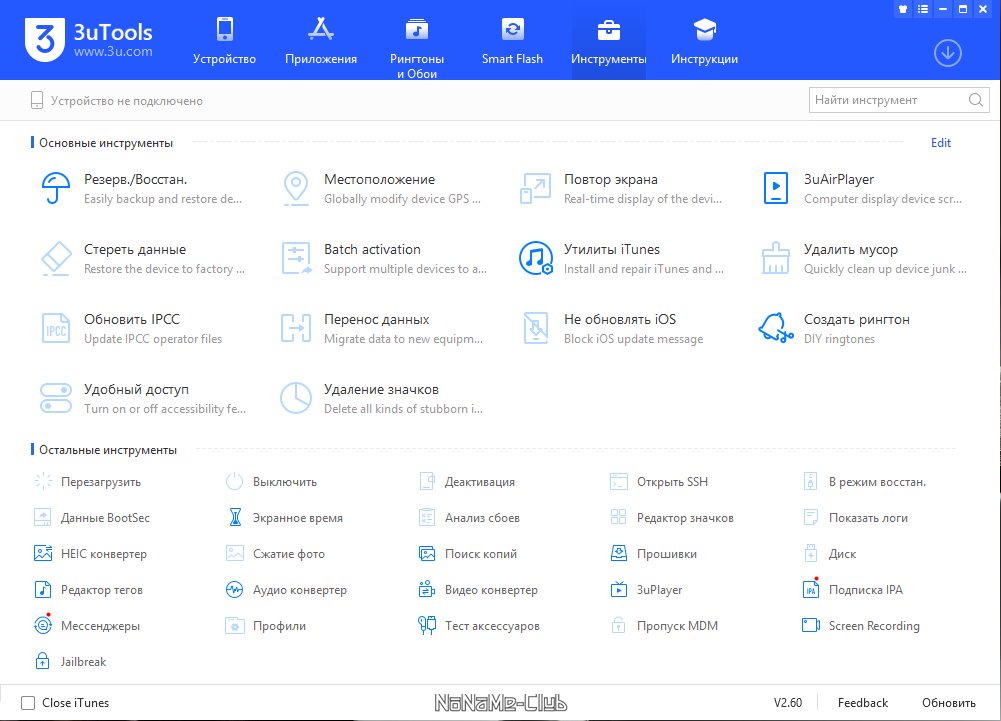
Task: Open the download manager arrow icon
Action: click(947, 53)
